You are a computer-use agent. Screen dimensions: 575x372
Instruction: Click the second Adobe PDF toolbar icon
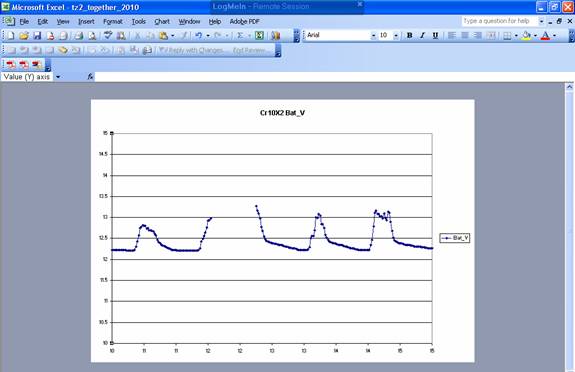(23, 65)
